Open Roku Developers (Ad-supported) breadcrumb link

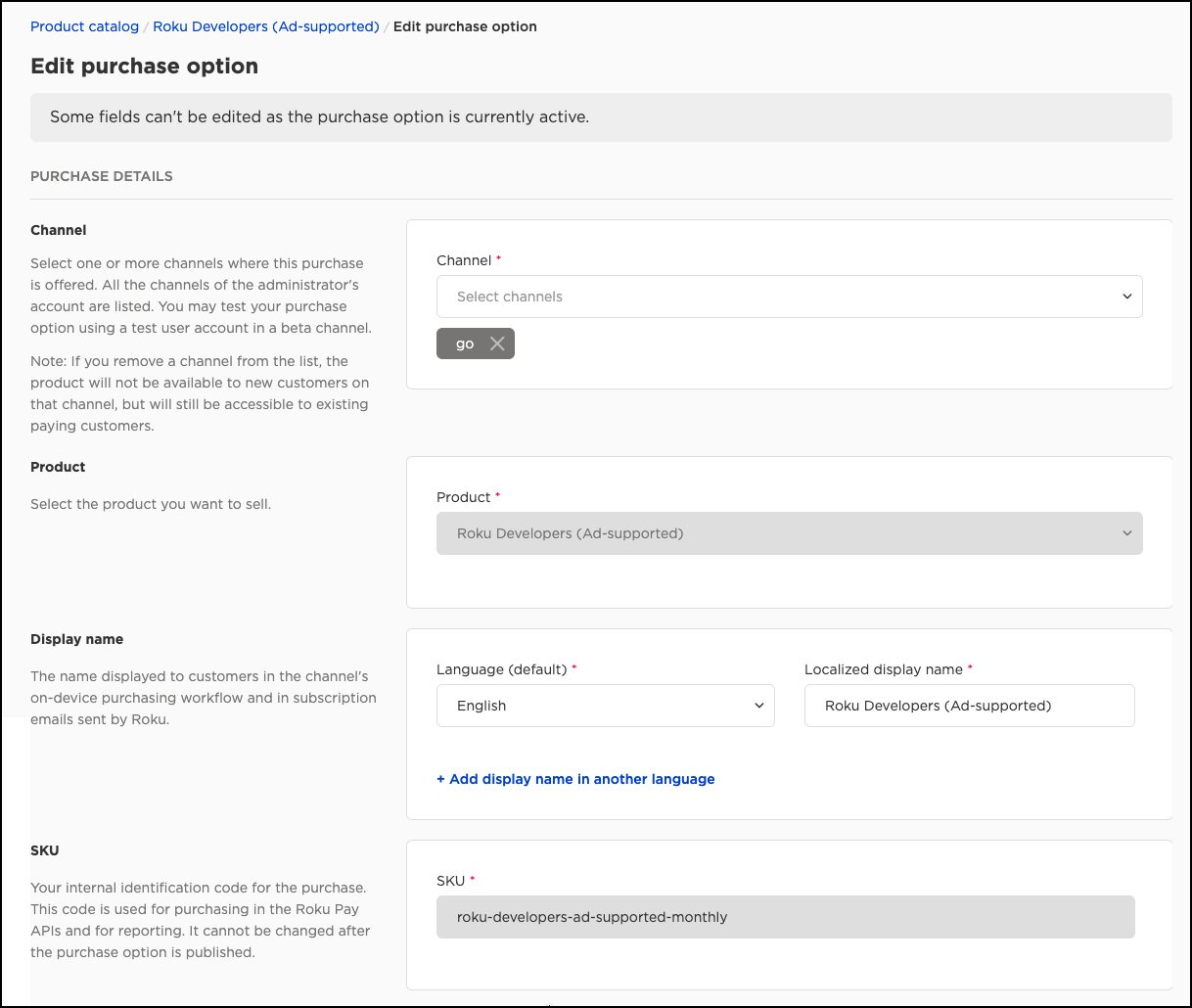pos(266,26)
